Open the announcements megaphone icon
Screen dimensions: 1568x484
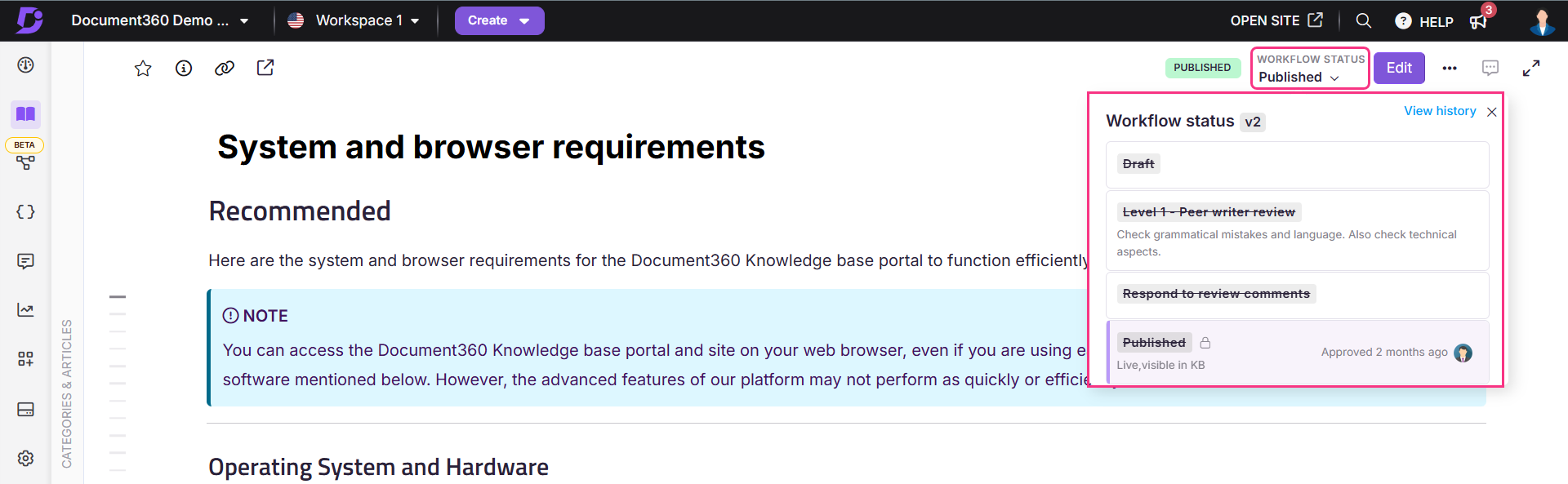pos(1479,21)
